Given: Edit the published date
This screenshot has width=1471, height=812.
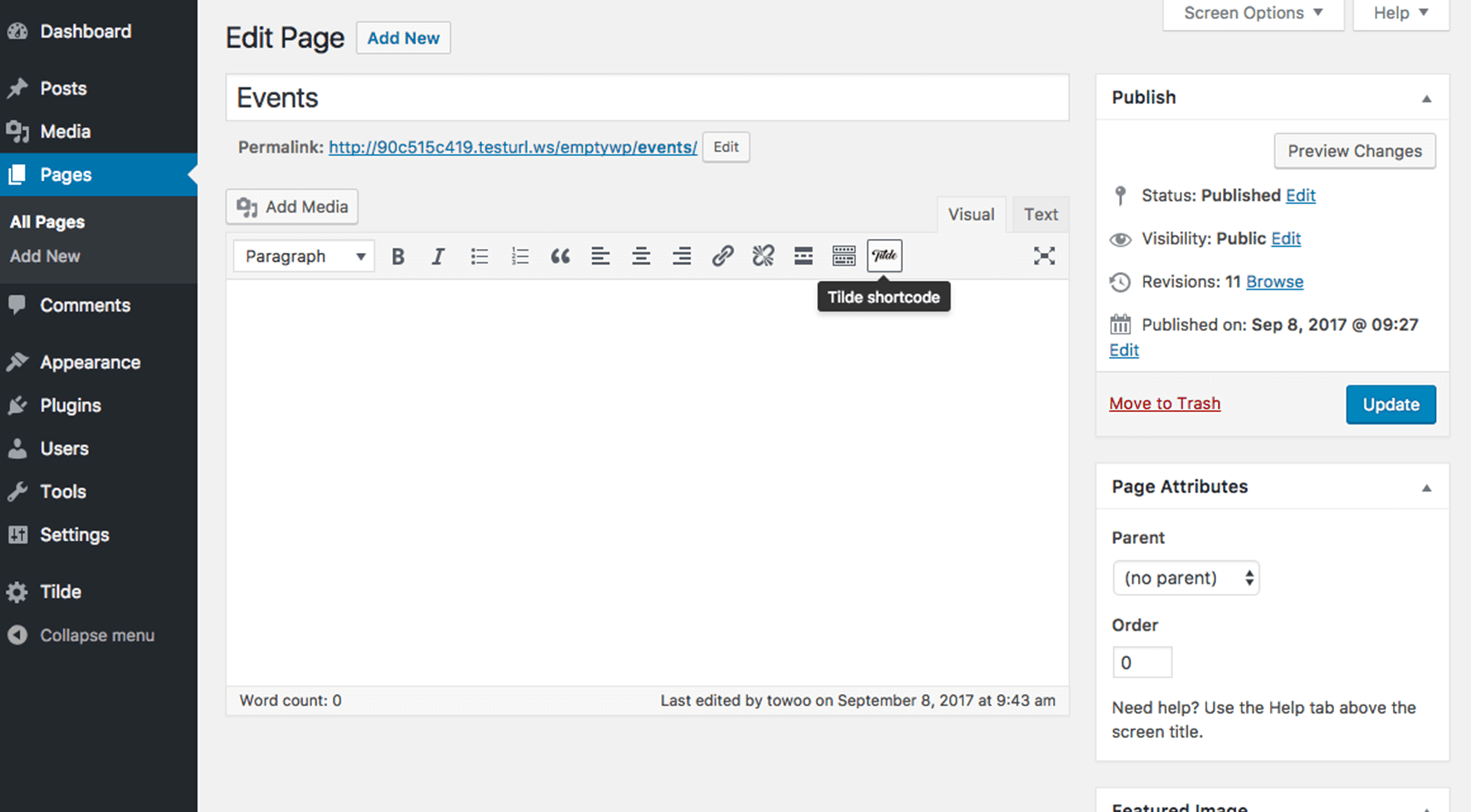Looking at the screenshot, I should (x=1124, y=351).
